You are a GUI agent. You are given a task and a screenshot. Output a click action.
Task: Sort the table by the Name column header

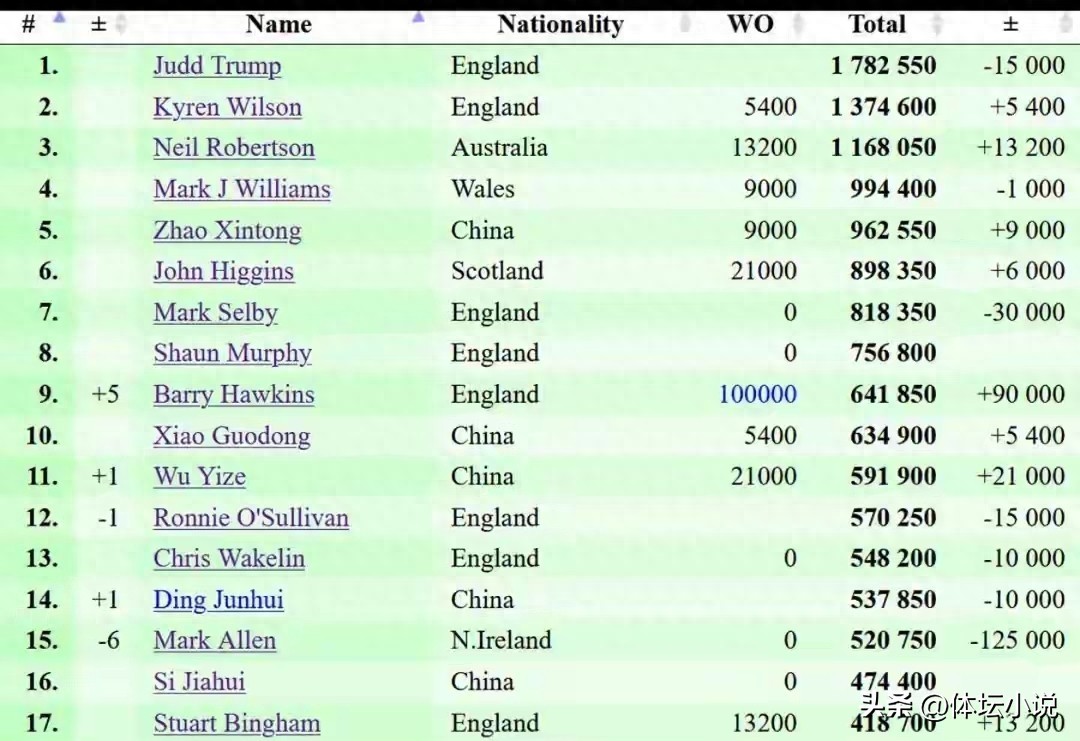click(278, 24)
